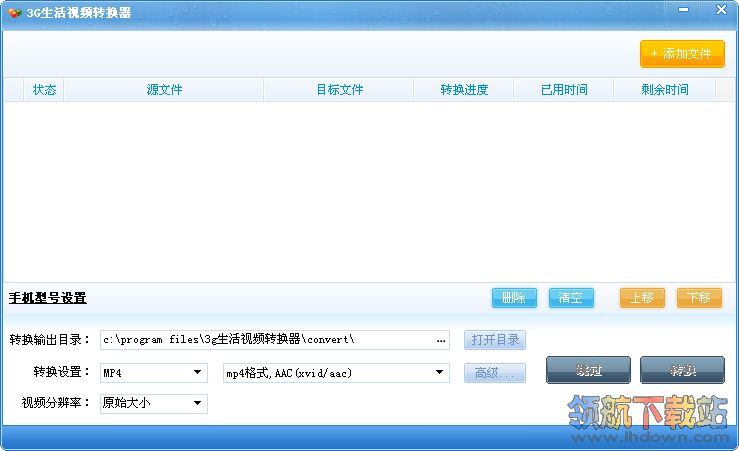
Task: Expand the mp4格式,AAC(xvid/aac) codec dropdown
Action: [x=439, y=373]
